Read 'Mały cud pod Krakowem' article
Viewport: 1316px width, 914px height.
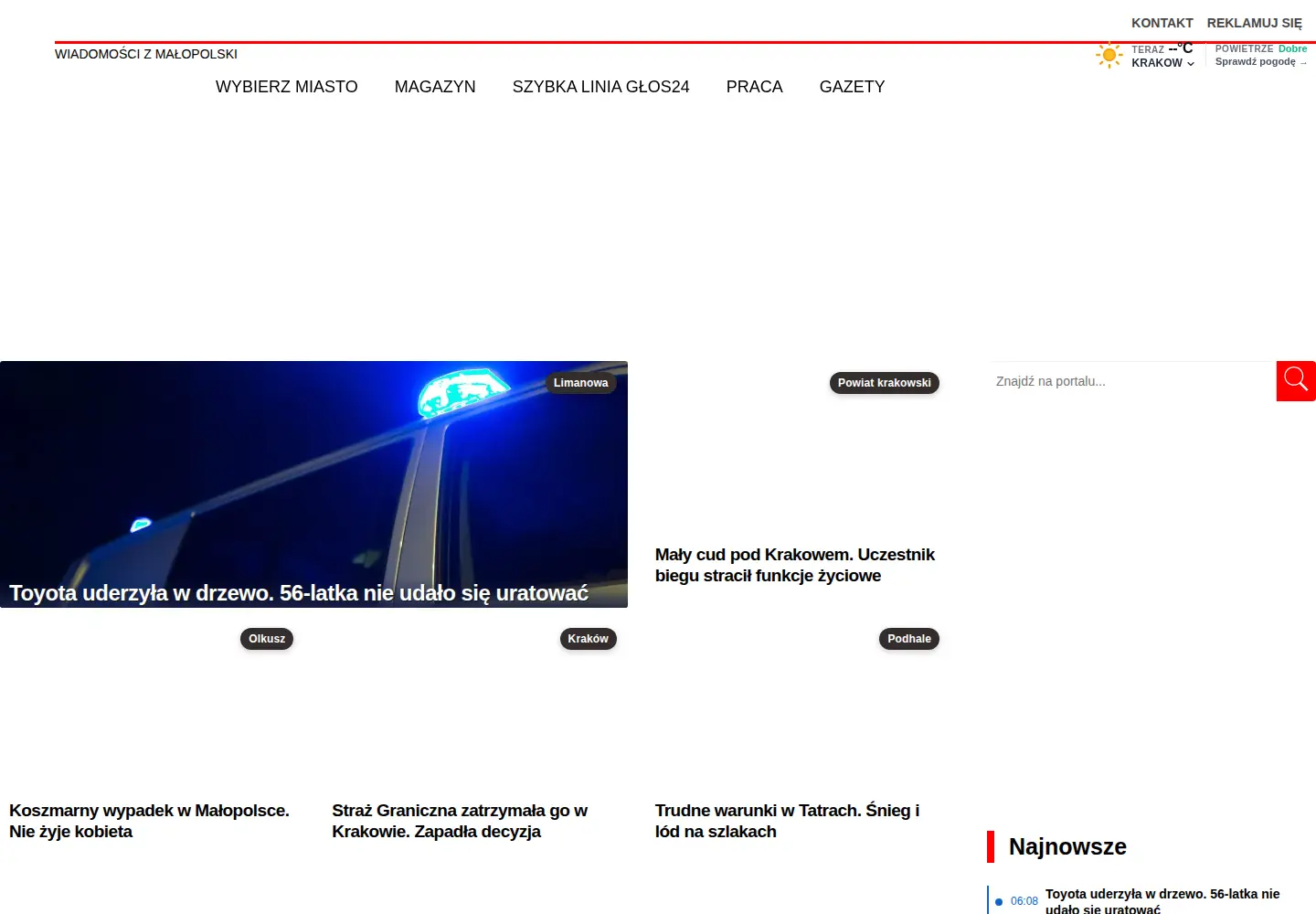click(x=795, y=565)
